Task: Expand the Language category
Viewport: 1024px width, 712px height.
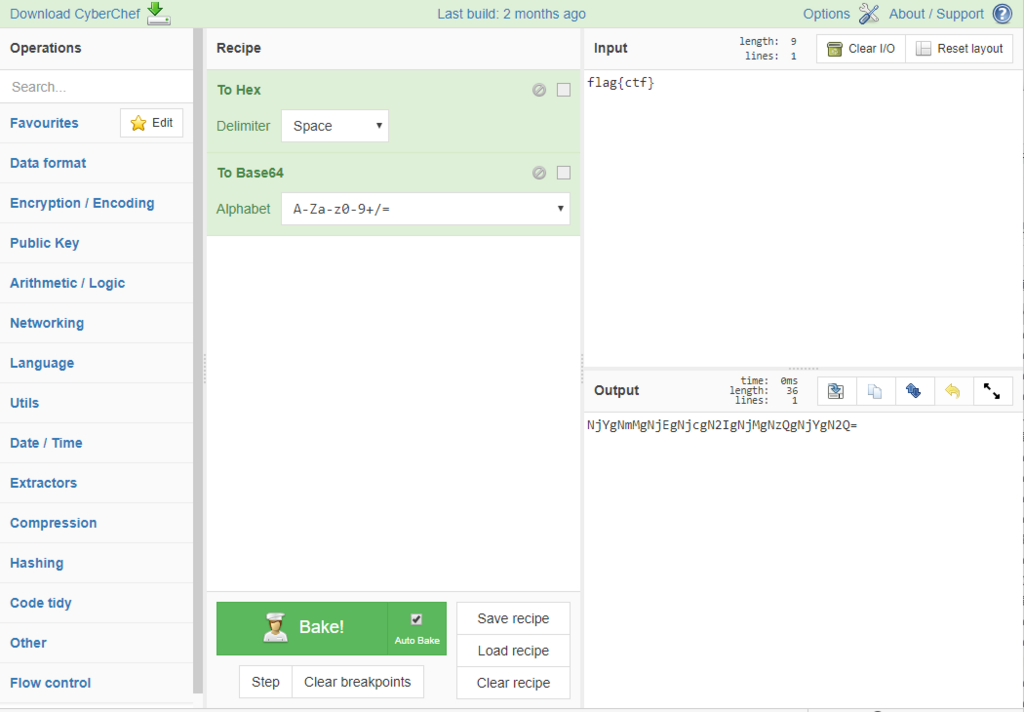Action: (x=97, y=363)
